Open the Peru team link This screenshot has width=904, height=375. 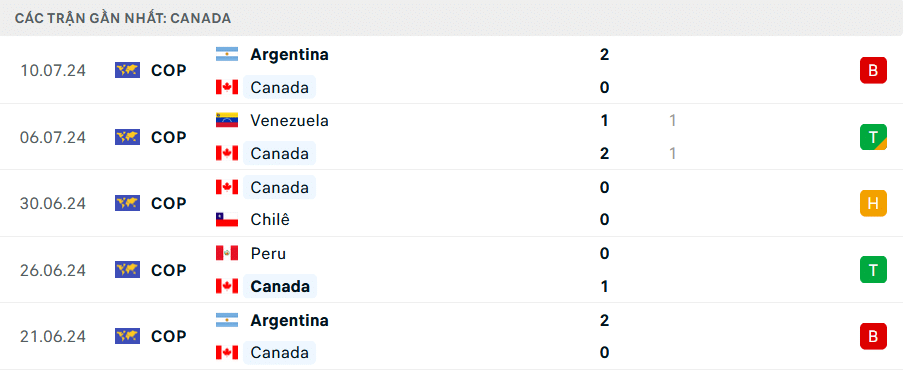pos(268,253)
